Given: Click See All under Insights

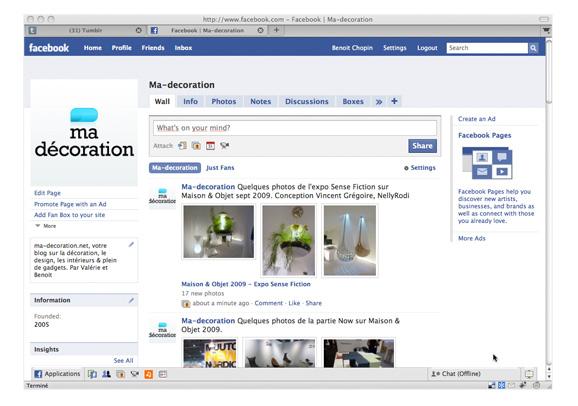Looking at the screenshot, I should [123, 360].
